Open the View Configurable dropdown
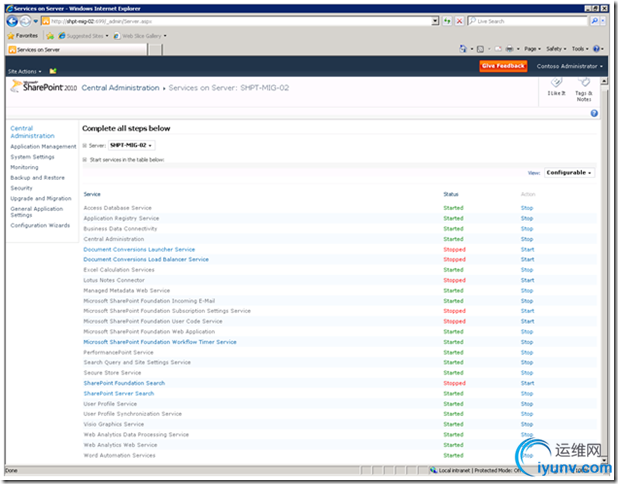This screenshot has height=484, width=618. 569,173
